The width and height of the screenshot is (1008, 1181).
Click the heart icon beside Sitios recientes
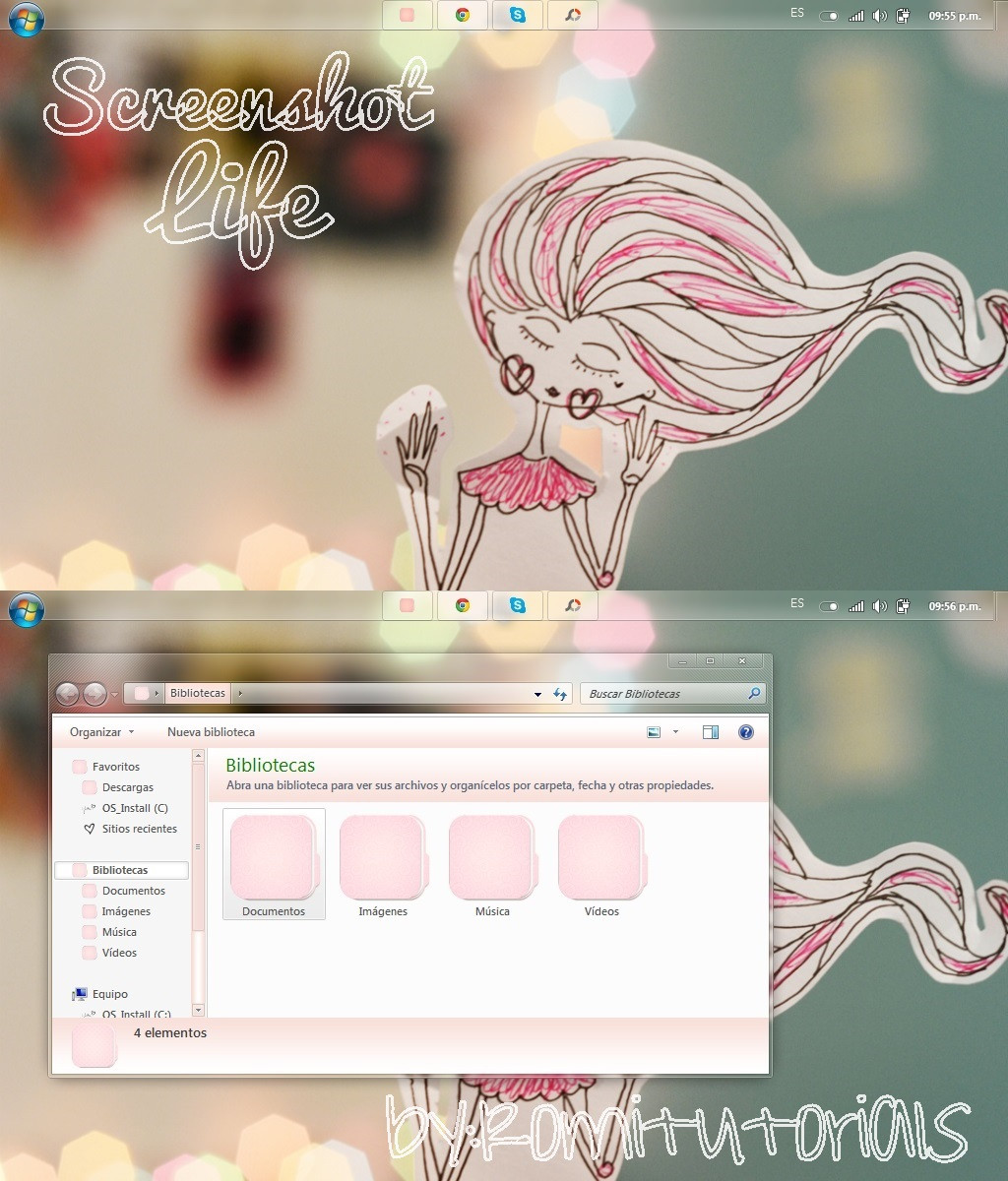pyautogui.click(x=89, y=829)
